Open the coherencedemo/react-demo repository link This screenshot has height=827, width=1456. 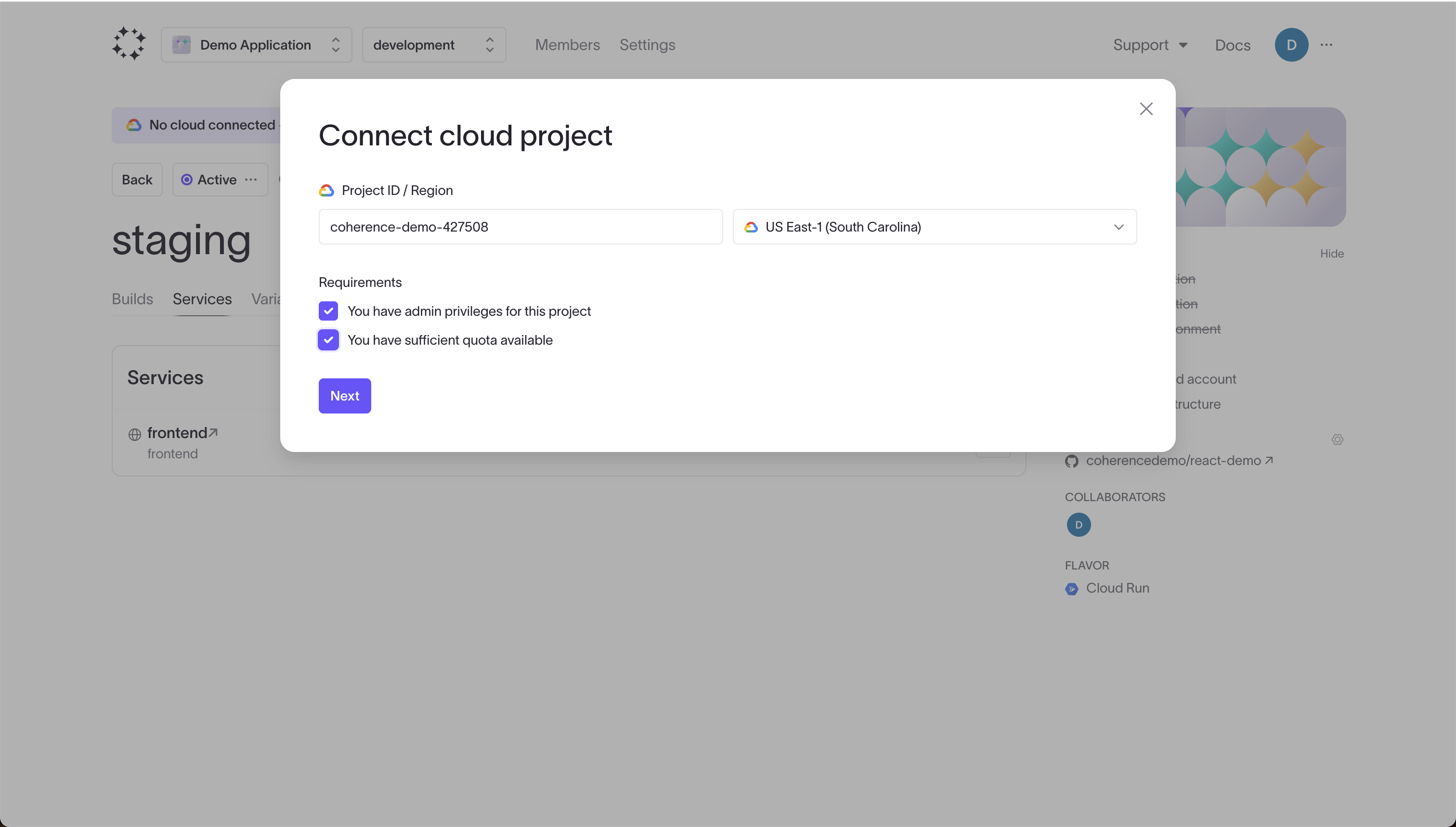click(1179, 461)
